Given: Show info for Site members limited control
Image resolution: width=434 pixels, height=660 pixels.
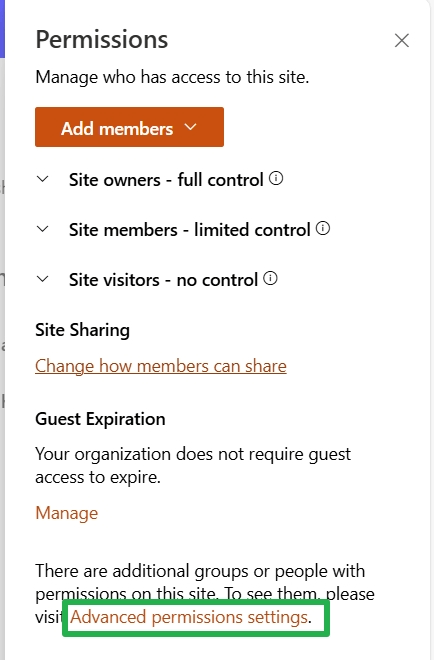Looking at the screenshot, I should [x=322, y=229].
